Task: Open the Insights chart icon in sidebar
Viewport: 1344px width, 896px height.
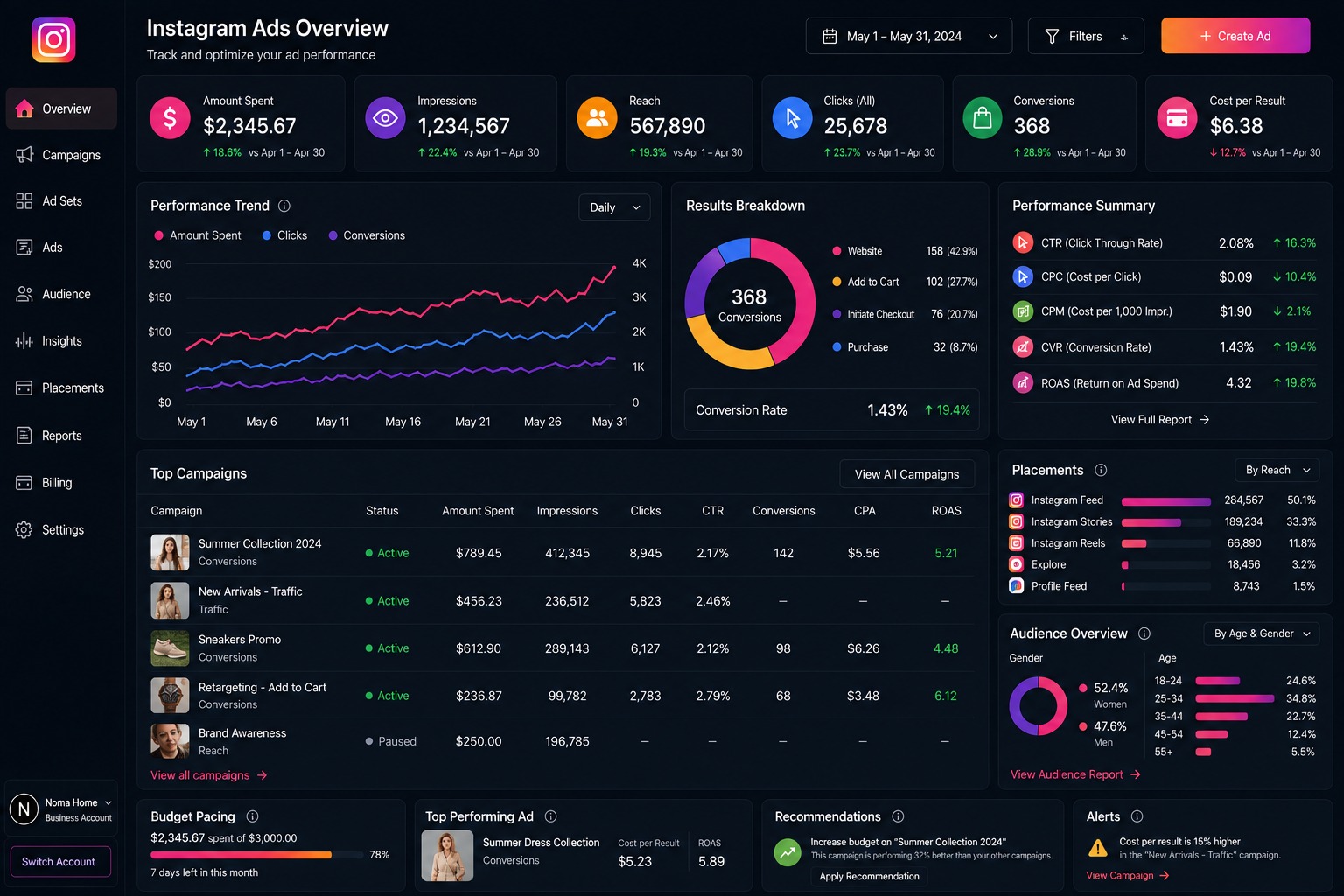Action: (x=24, y=341)
